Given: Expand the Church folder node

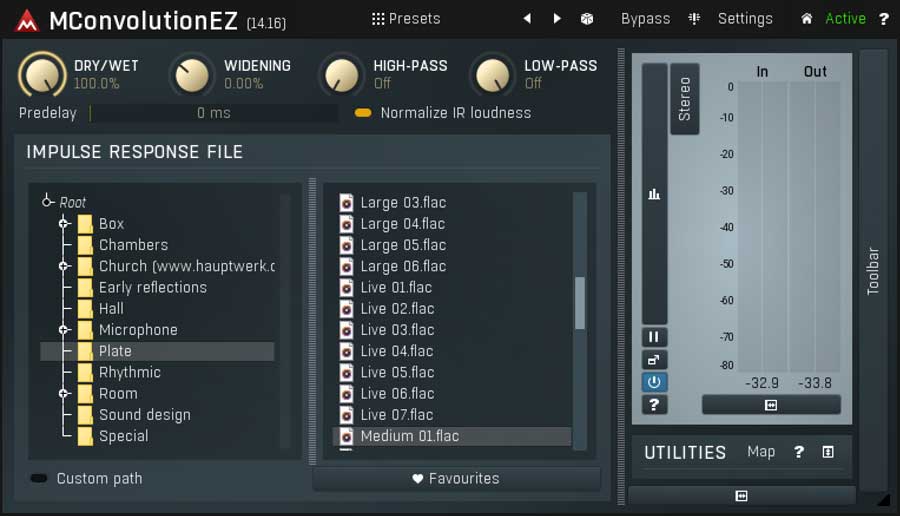Looking at the screenshot, I should 64,266.
